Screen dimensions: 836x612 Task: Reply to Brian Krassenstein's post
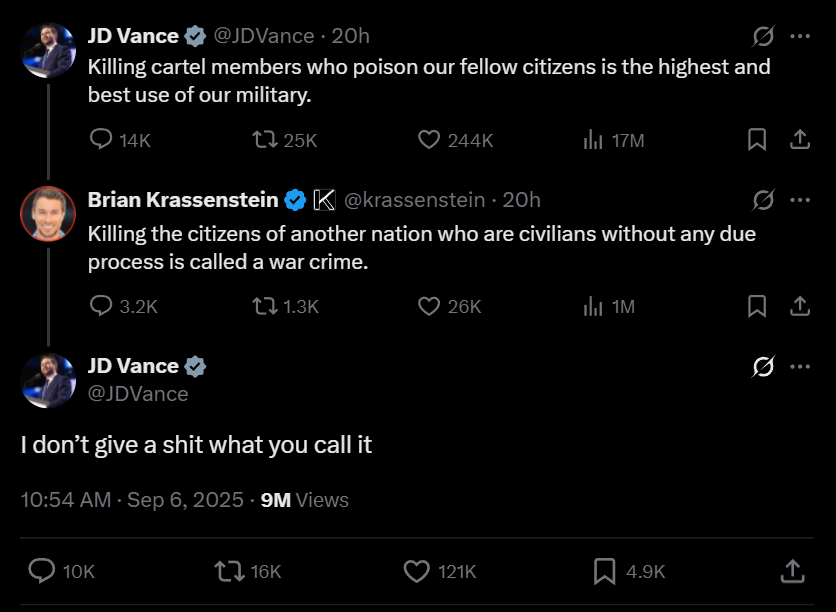[101, 305]
